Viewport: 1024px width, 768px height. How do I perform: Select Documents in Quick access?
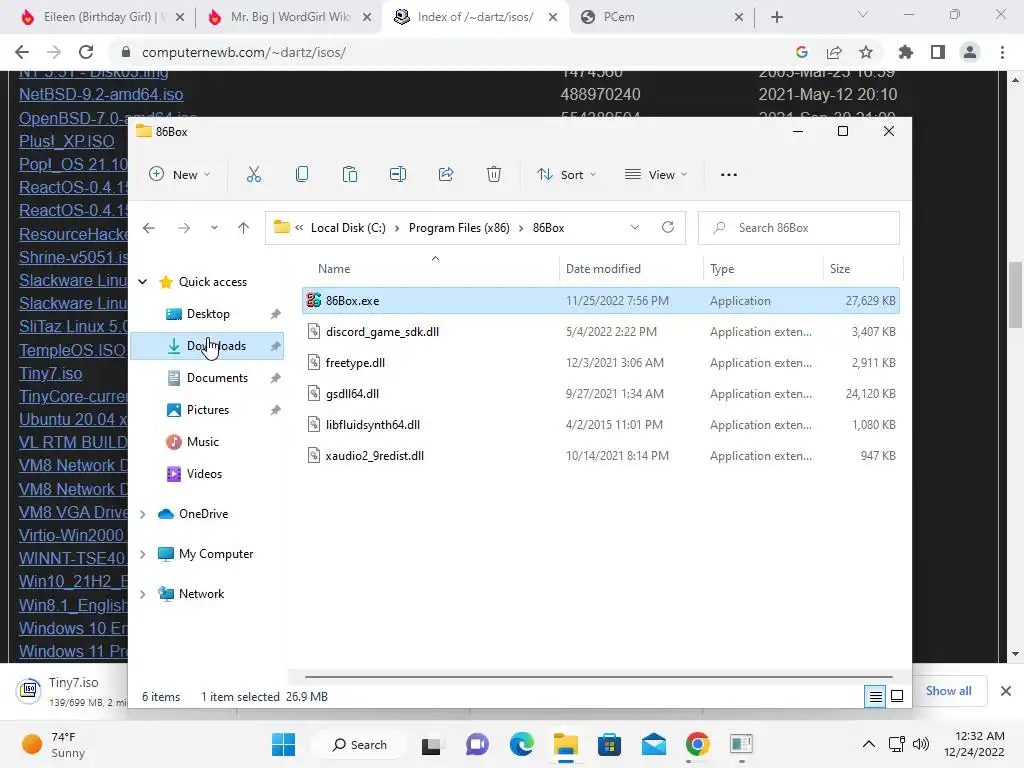(208, 378)
